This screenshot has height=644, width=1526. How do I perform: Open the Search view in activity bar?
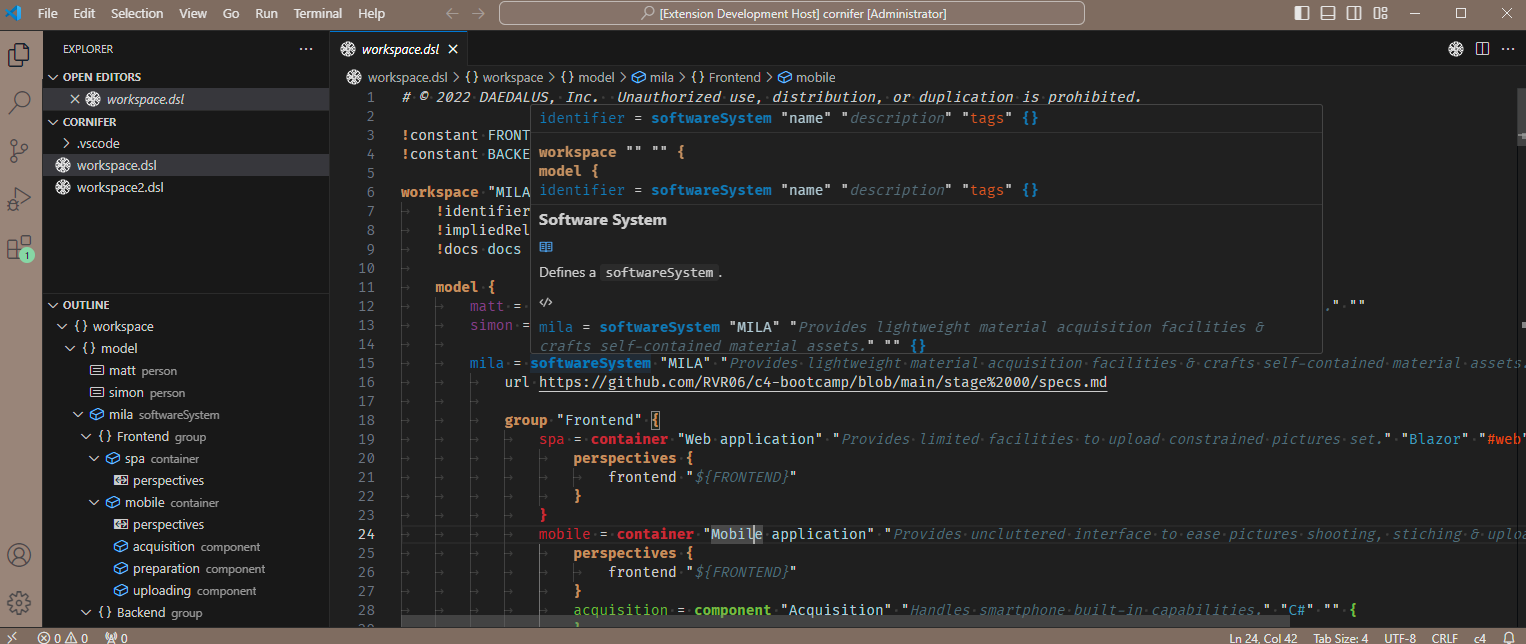19,102
